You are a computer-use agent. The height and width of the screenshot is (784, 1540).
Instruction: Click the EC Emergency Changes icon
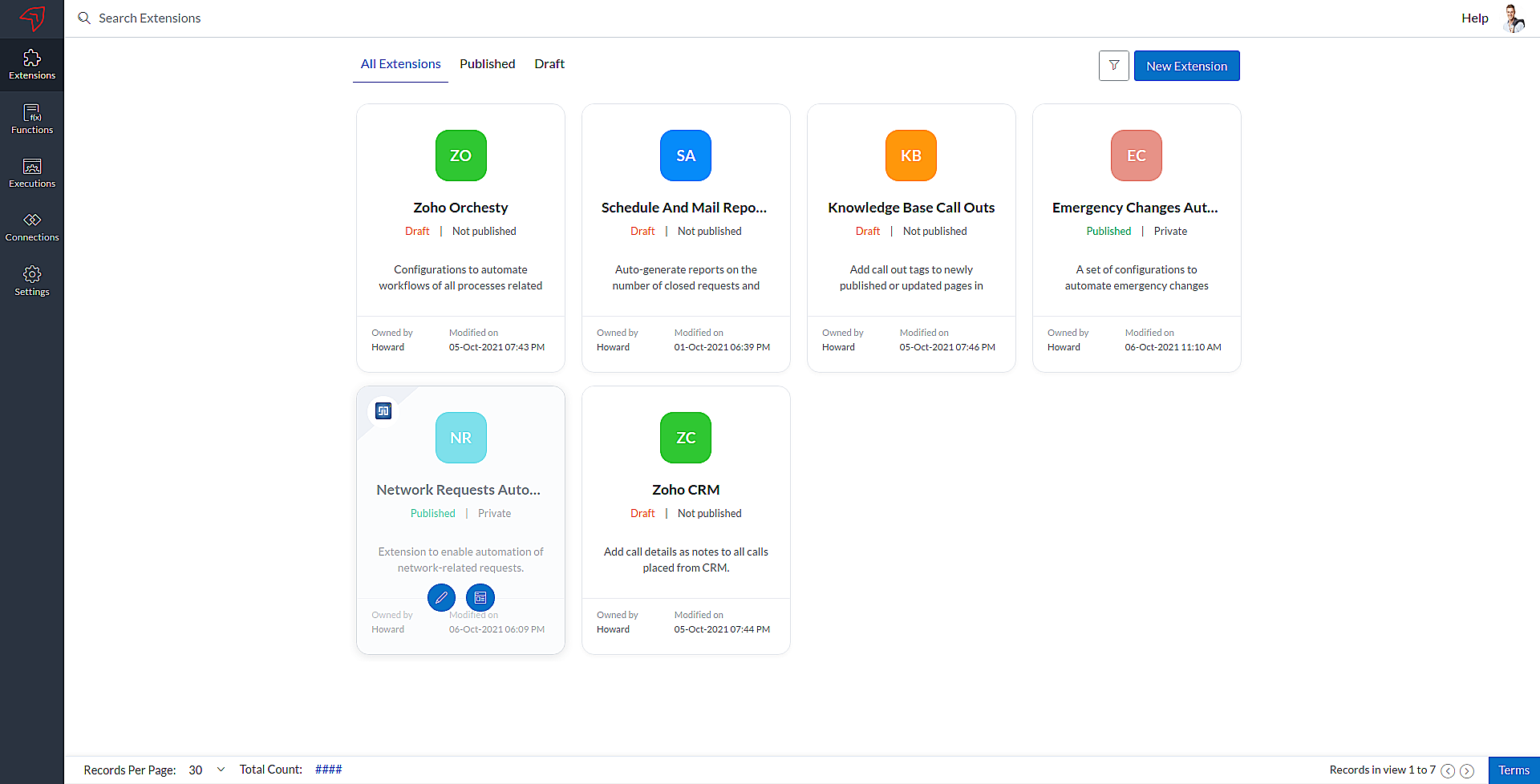click(x=1137, y=156)
